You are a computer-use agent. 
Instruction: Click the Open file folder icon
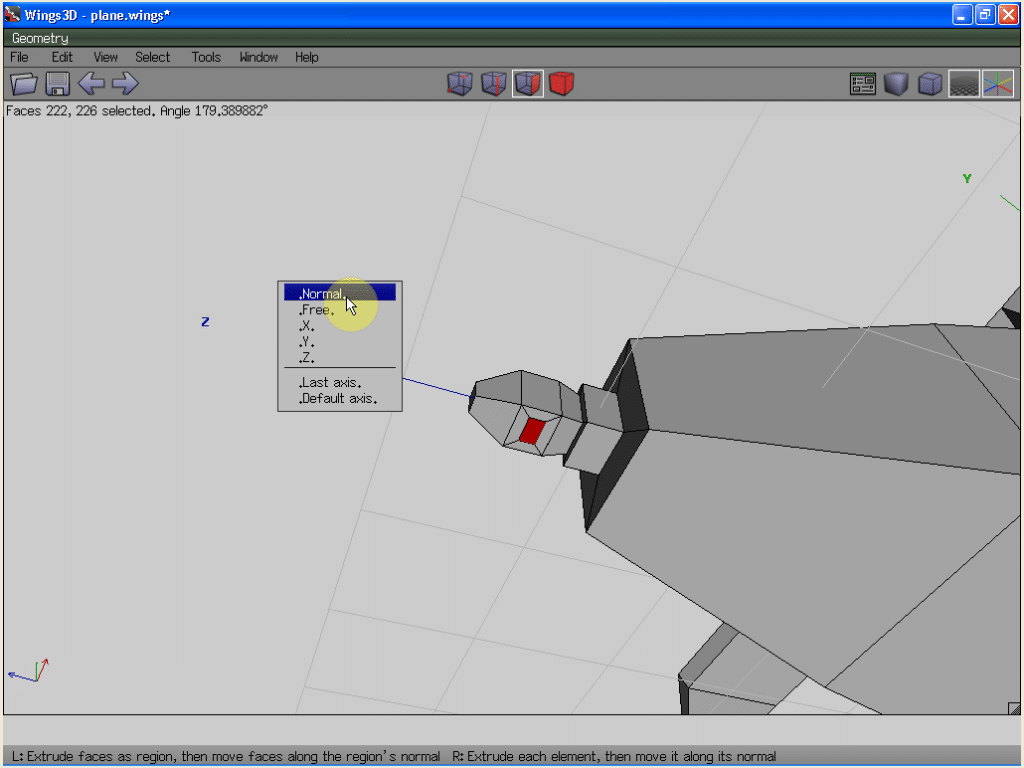click(23, 84)
